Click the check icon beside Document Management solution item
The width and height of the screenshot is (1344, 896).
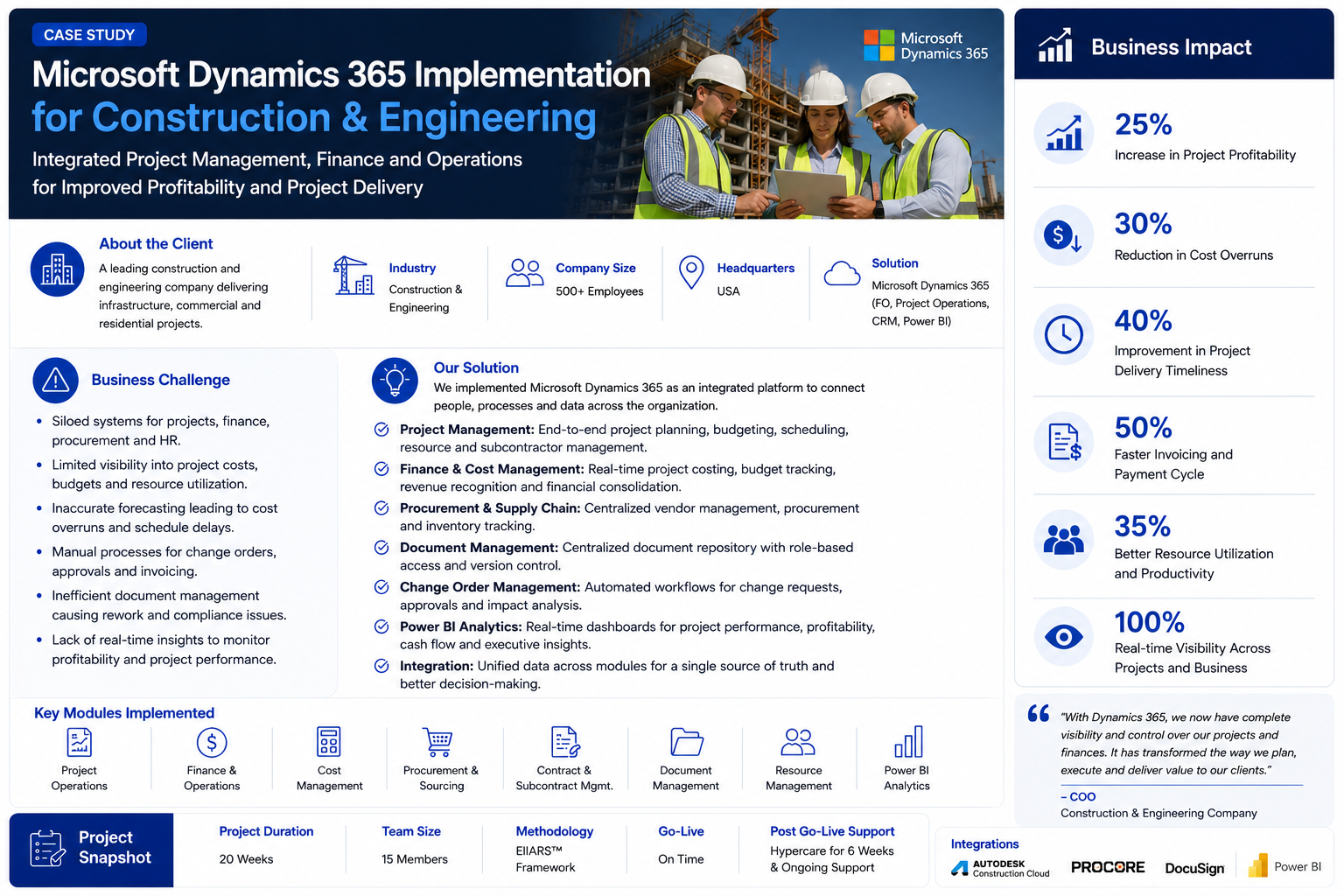381,548
